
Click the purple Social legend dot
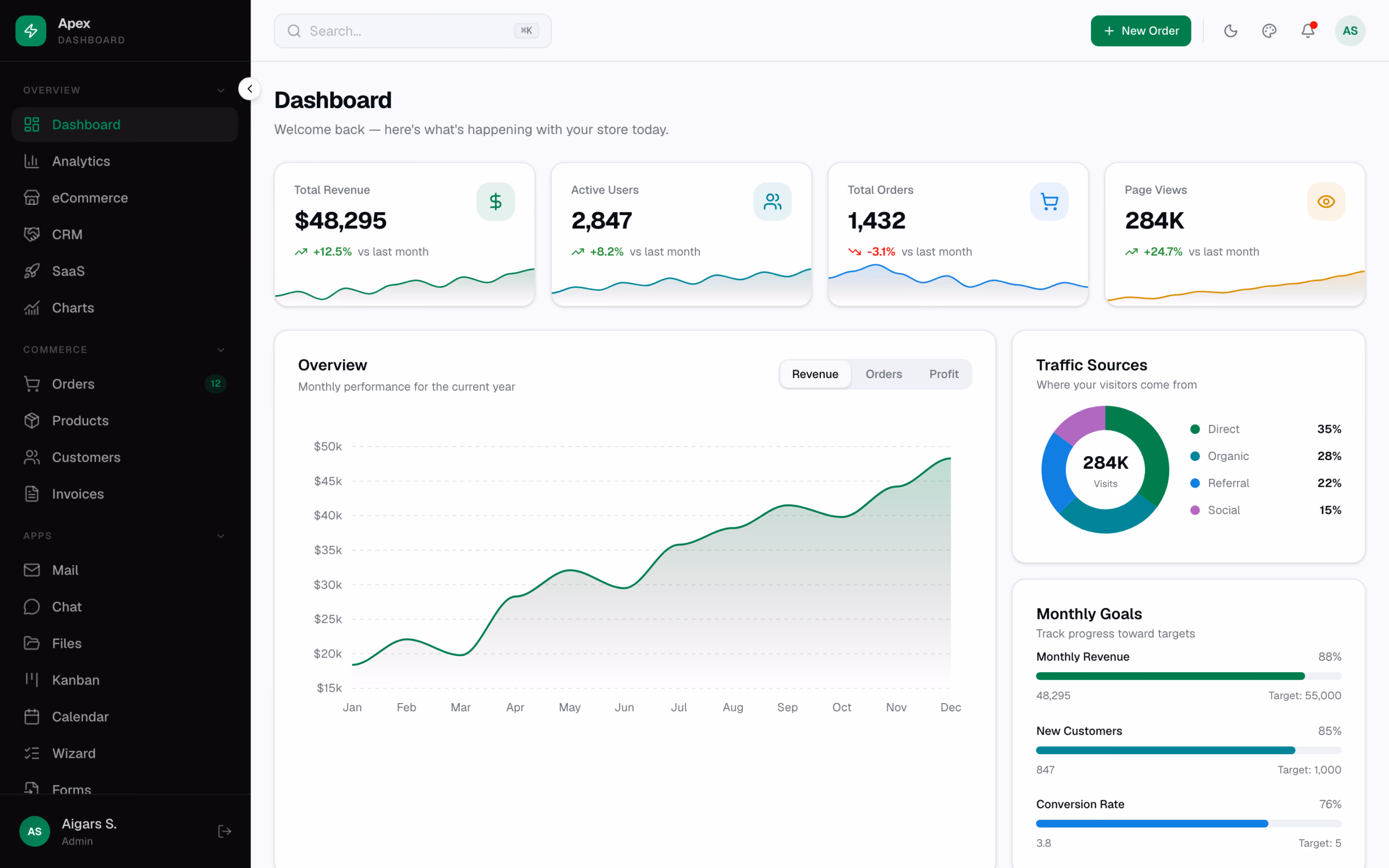point(1195,510)
